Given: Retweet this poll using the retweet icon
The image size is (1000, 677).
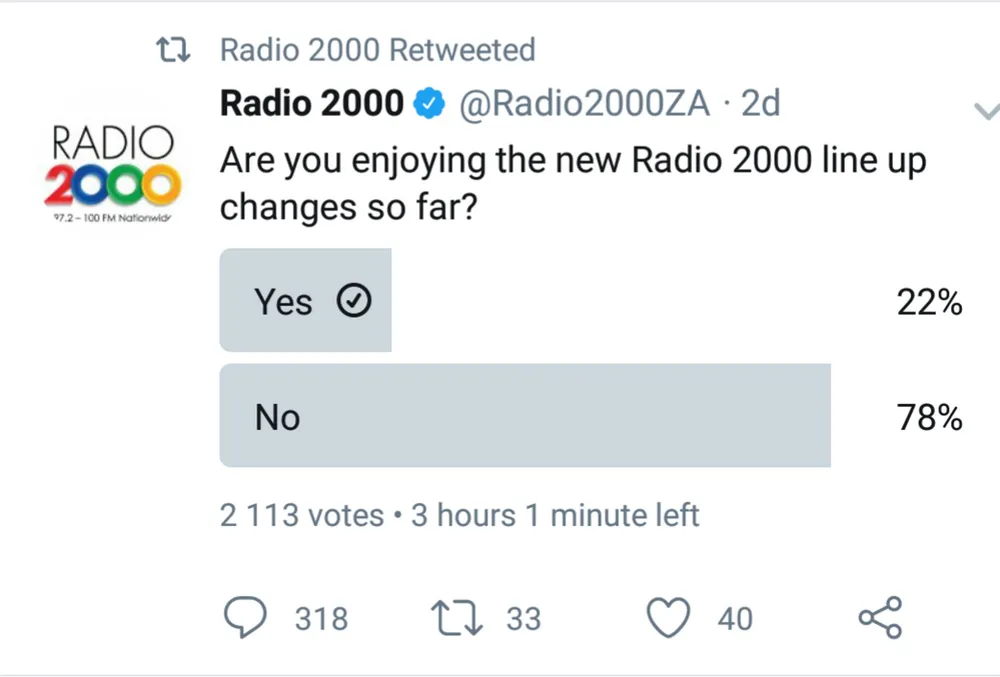Looking at the screenshot, I should pyautogui.click(x=455, y=617).
